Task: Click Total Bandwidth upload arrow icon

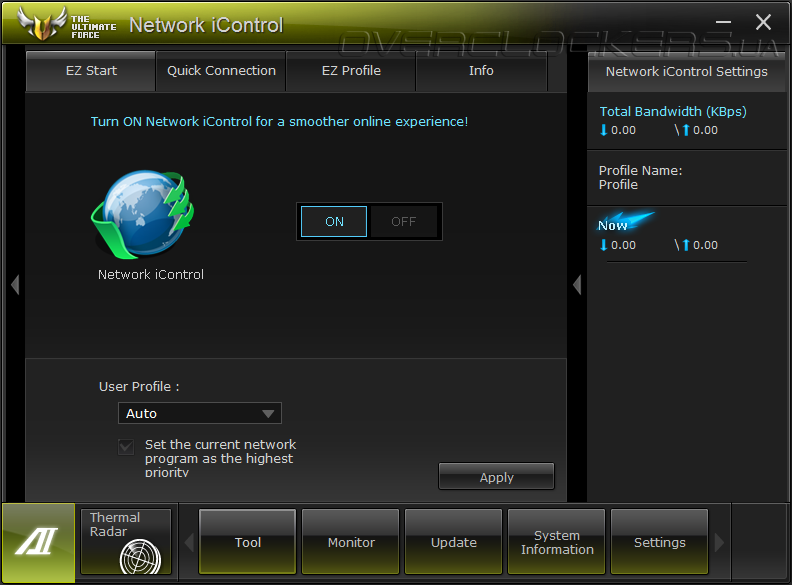Action: point(685,130)
